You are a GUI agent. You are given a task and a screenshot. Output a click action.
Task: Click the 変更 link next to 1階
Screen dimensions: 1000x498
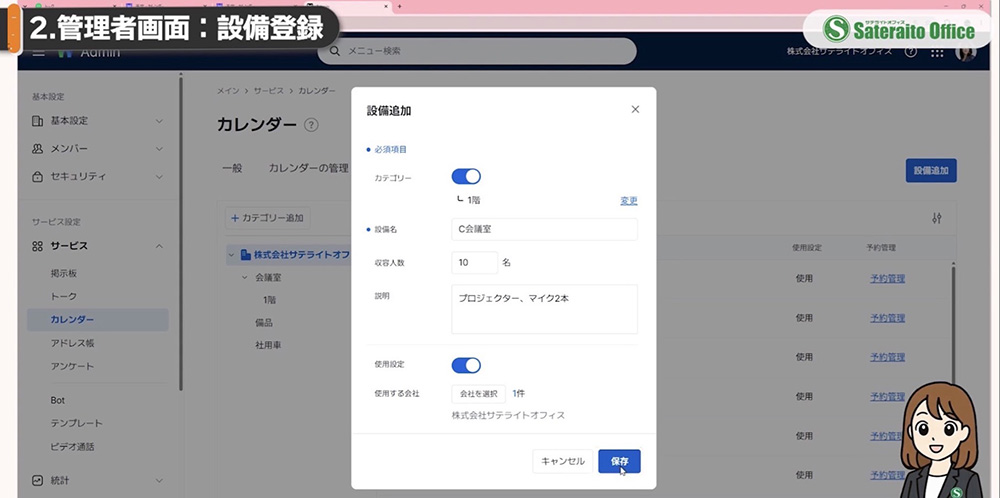coord(629,201)
